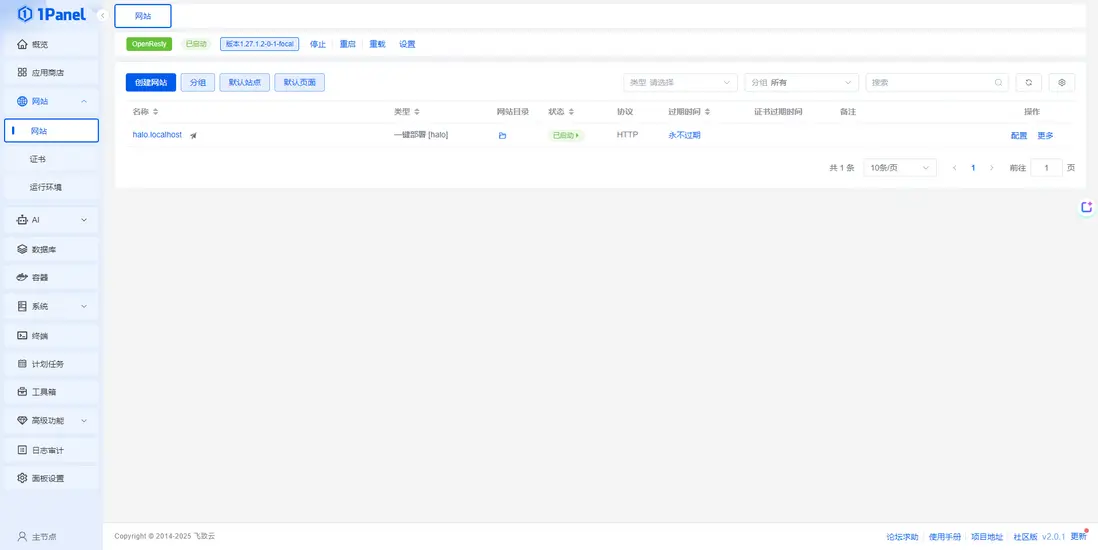The image size is (1098, 550).
Task: Collapse the sidebar with the arrow button
Action: (103, 15)
